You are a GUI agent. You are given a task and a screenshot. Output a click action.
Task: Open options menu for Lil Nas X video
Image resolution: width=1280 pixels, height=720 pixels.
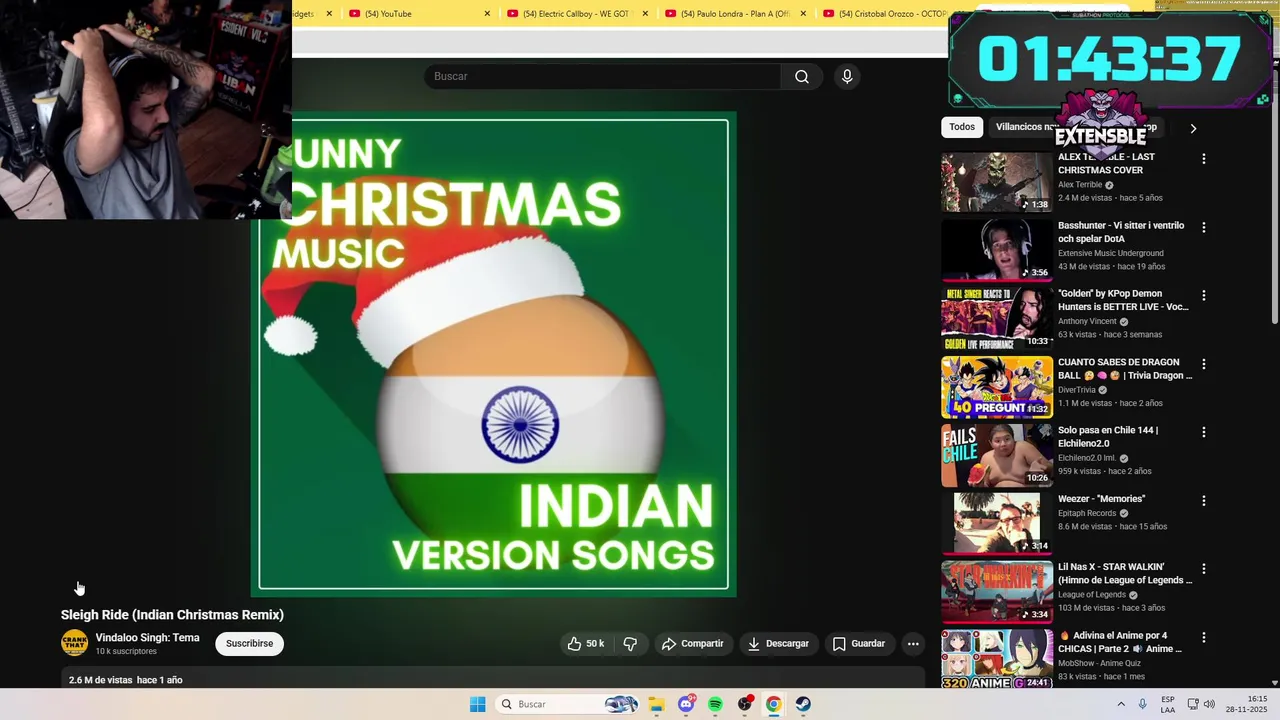tap(1204, 569)
